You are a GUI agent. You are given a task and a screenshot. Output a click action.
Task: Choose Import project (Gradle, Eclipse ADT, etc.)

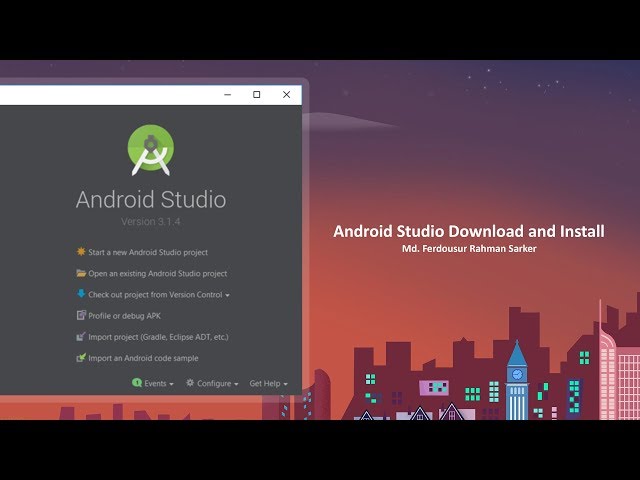click(x=158, y=337)
